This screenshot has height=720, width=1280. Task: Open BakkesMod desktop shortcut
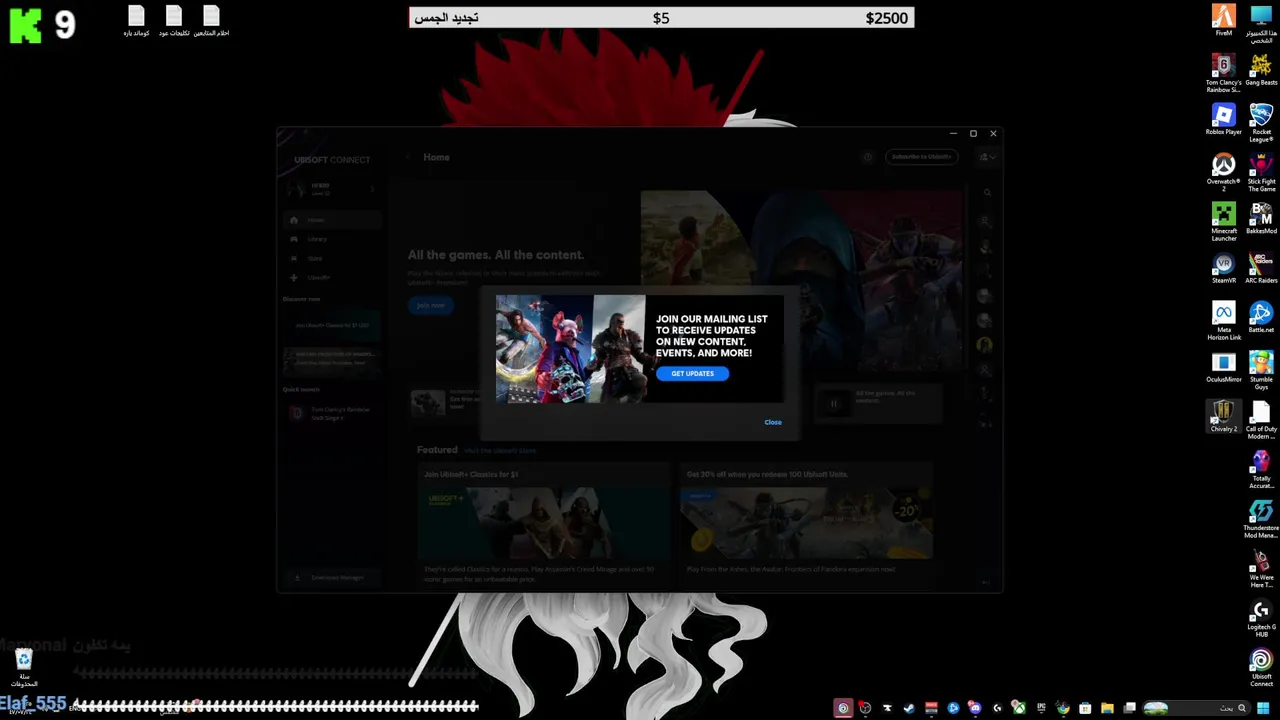tap(1261, 218)
